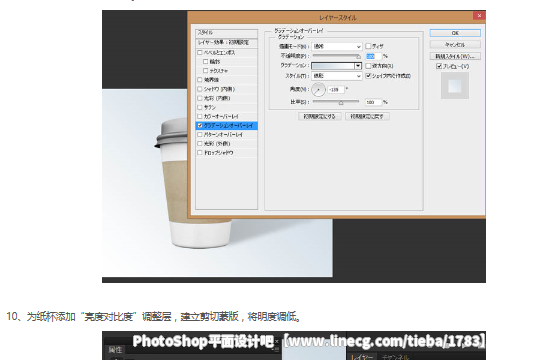The width and height of the screenshot is (541, 360).
Task: Enable the Contour (輪郭) checkbox
Action: pyautogui.click(x=206, y=61)
